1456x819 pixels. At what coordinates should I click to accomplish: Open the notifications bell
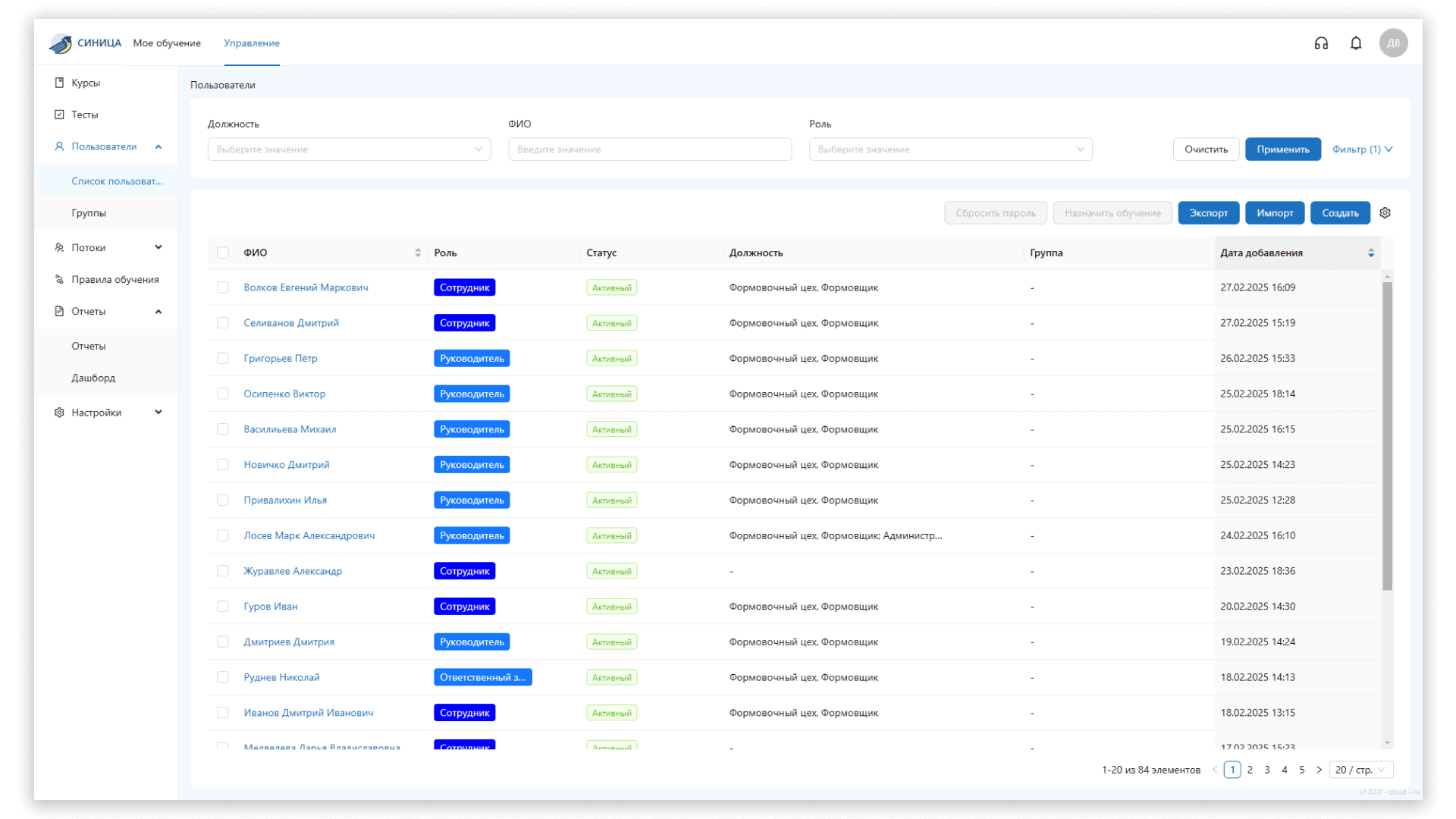coord(1356,43)
